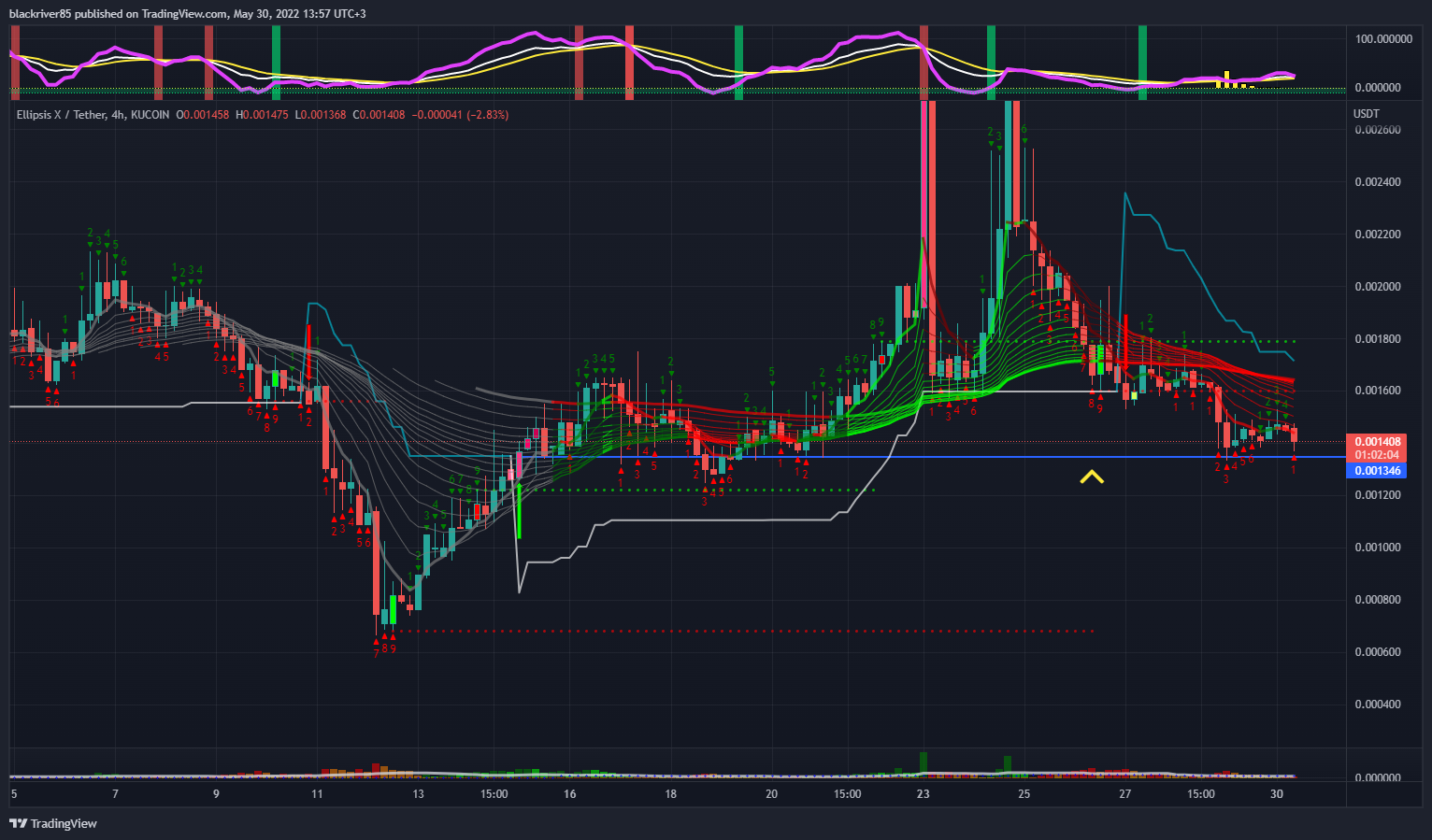Click the date label 23 on time axis
This screenshot has height=840, width=1432.
pyautogui.click(x=924, y=794)
